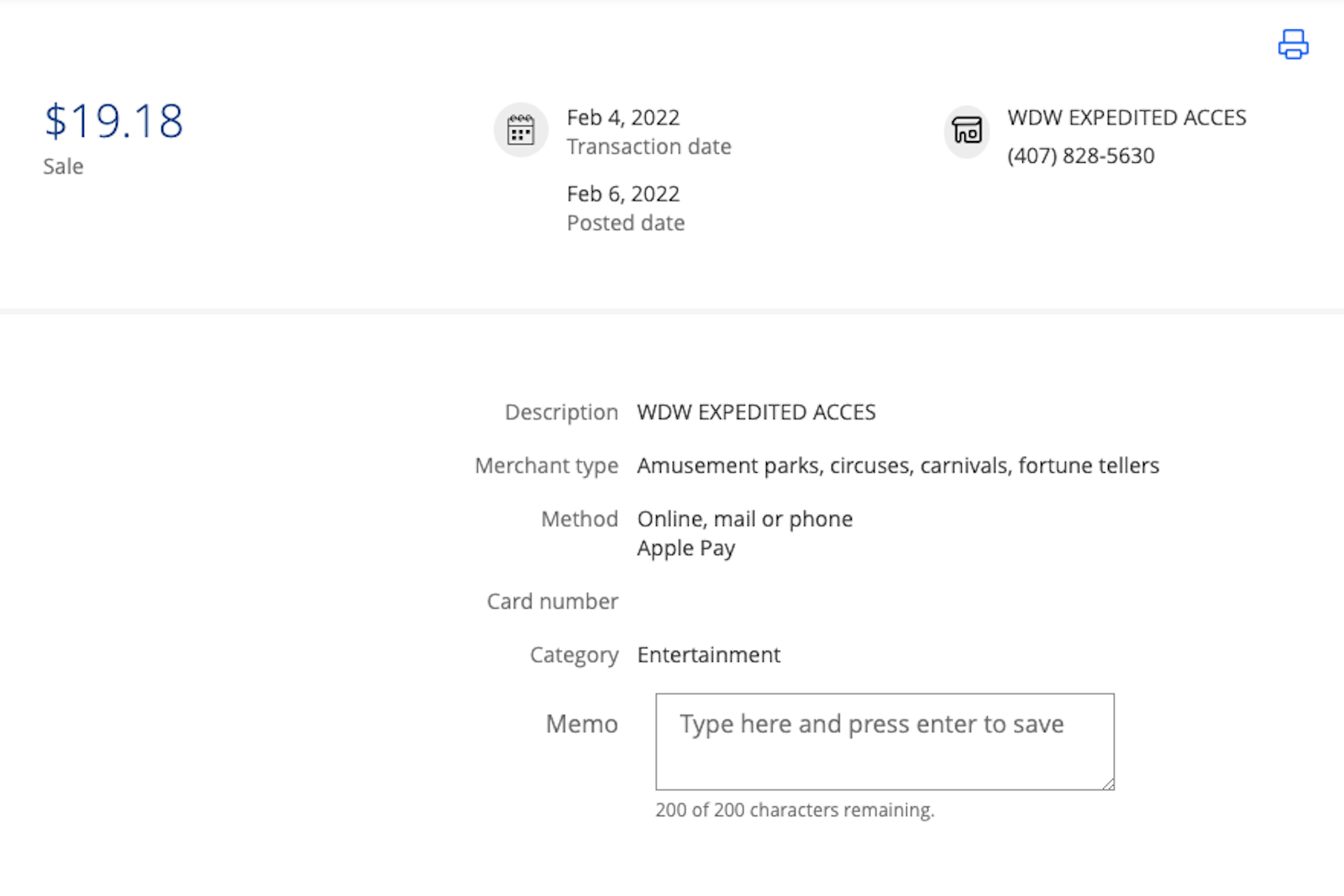Click the calendar icon beside transaction date
This screenshot has width=1344, height=896.
521,131
